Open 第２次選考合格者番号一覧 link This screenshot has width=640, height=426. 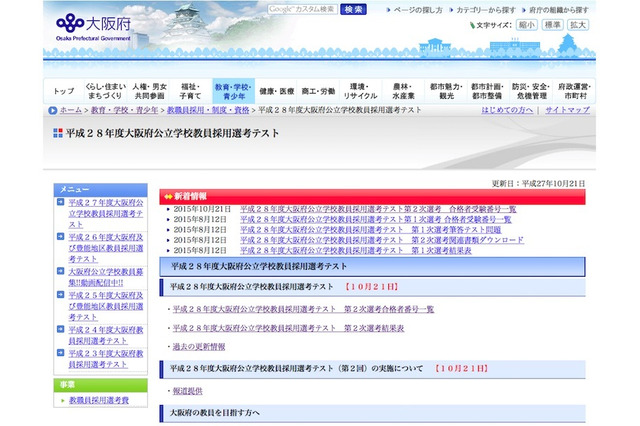click(x=303, y=309)
